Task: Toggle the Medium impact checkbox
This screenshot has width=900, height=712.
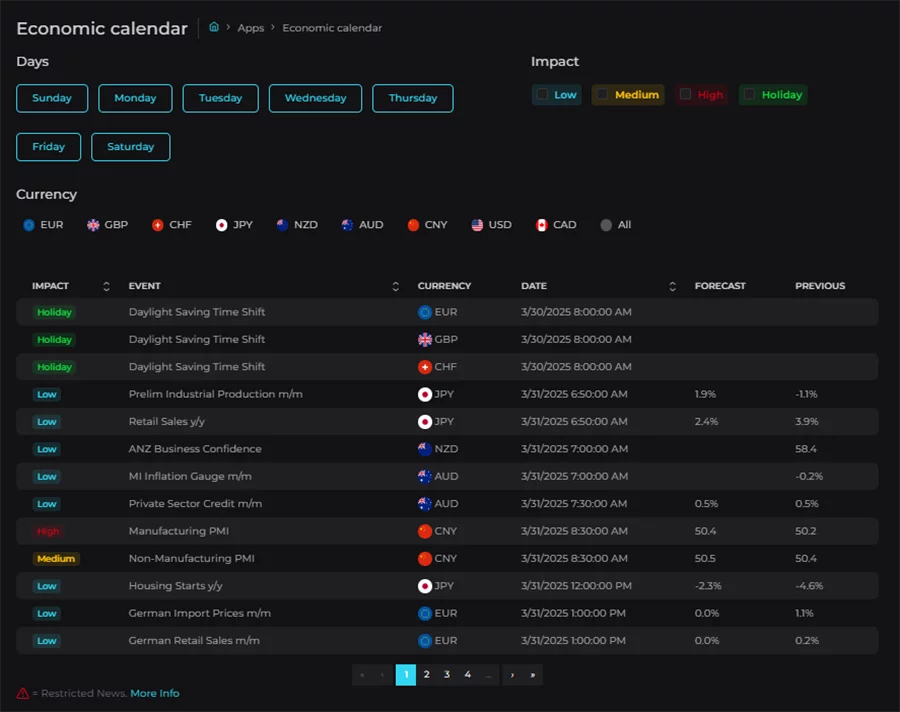Action: pyautogui.click(x=602, y=94)
